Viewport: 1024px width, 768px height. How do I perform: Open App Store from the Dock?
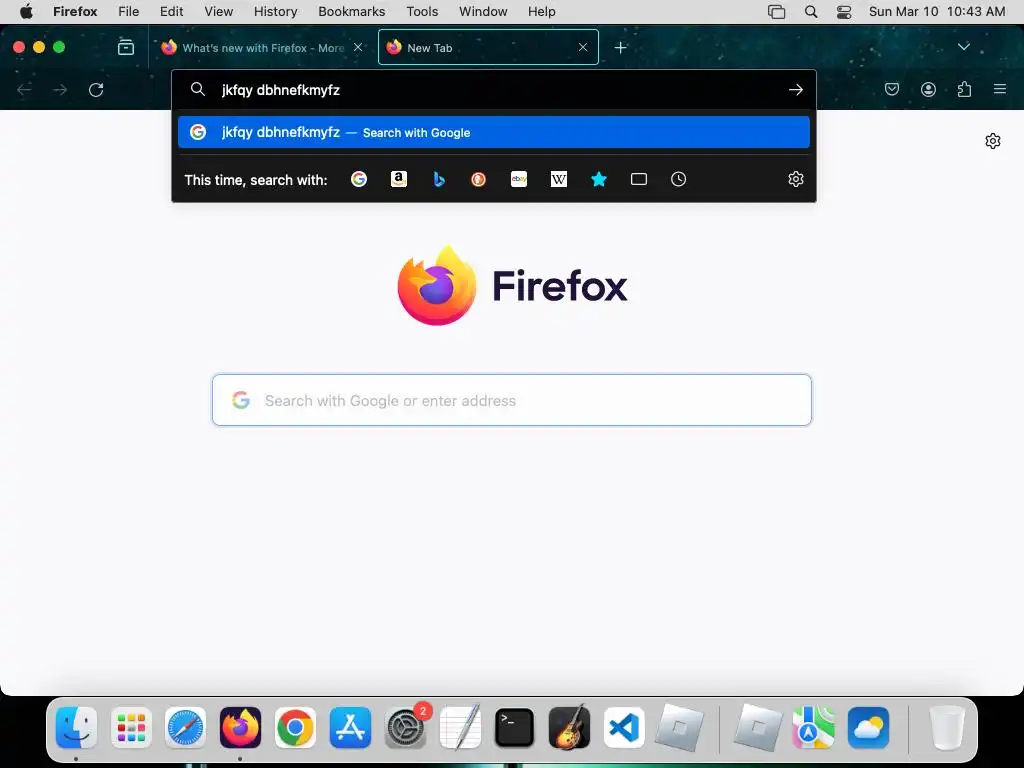click(x=350, y=728)
